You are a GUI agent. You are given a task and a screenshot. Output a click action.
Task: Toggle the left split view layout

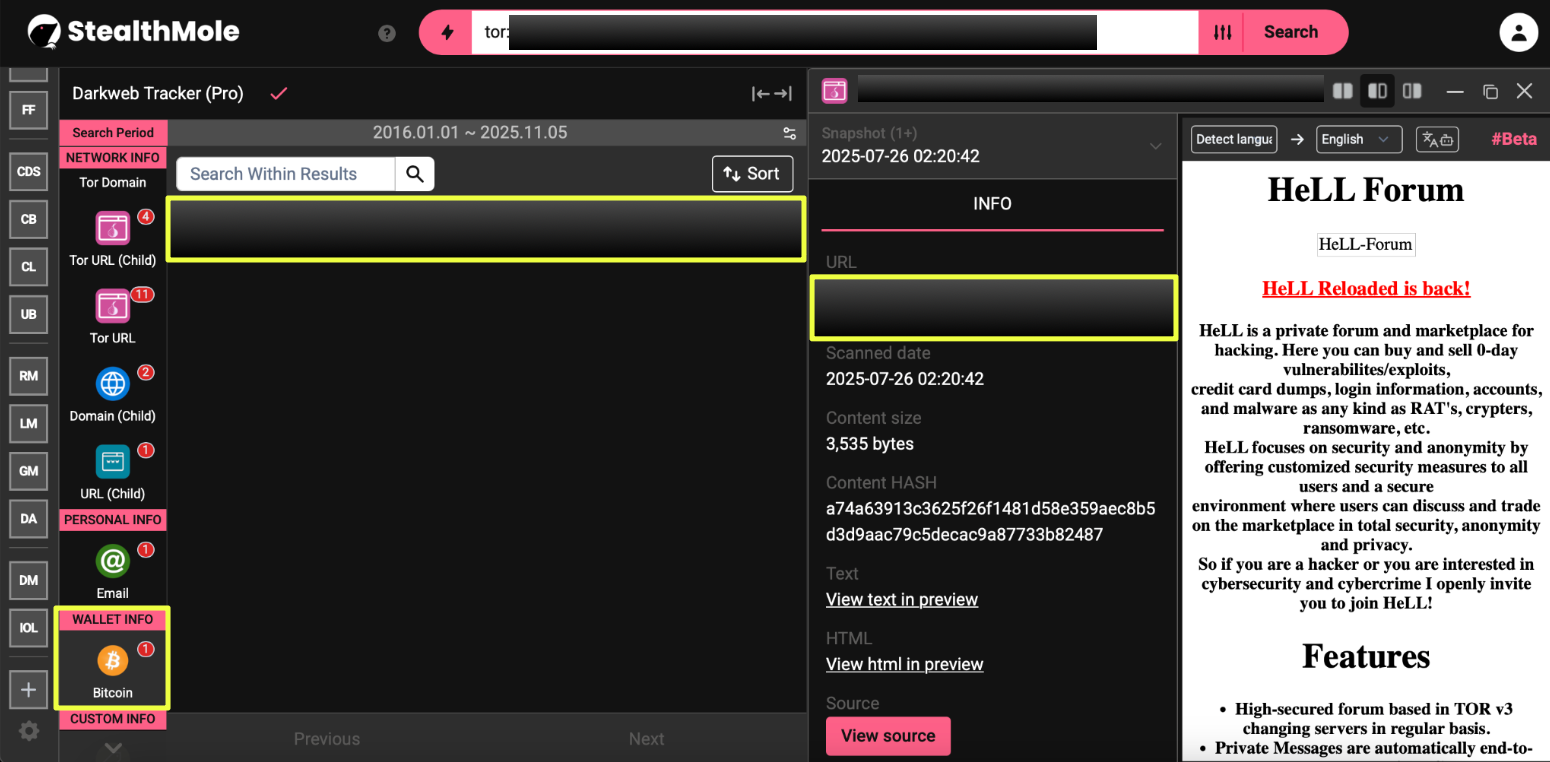(1342, 91)
